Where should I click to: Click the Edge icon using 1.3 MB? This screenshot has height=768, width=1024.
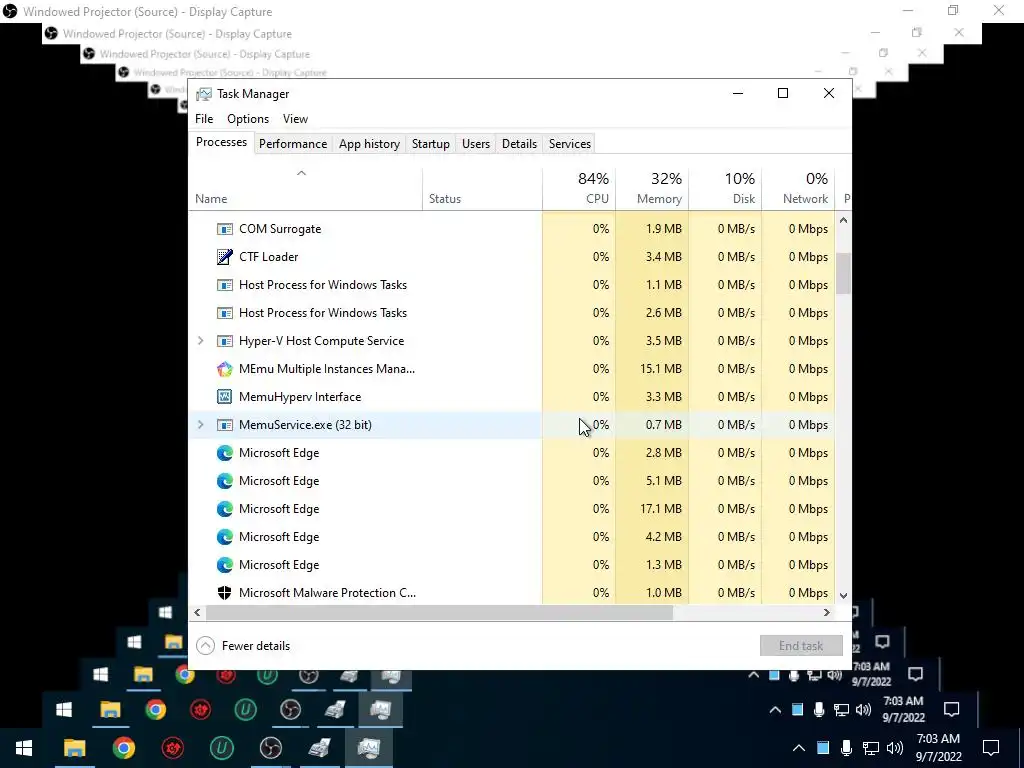click(225, 565)
